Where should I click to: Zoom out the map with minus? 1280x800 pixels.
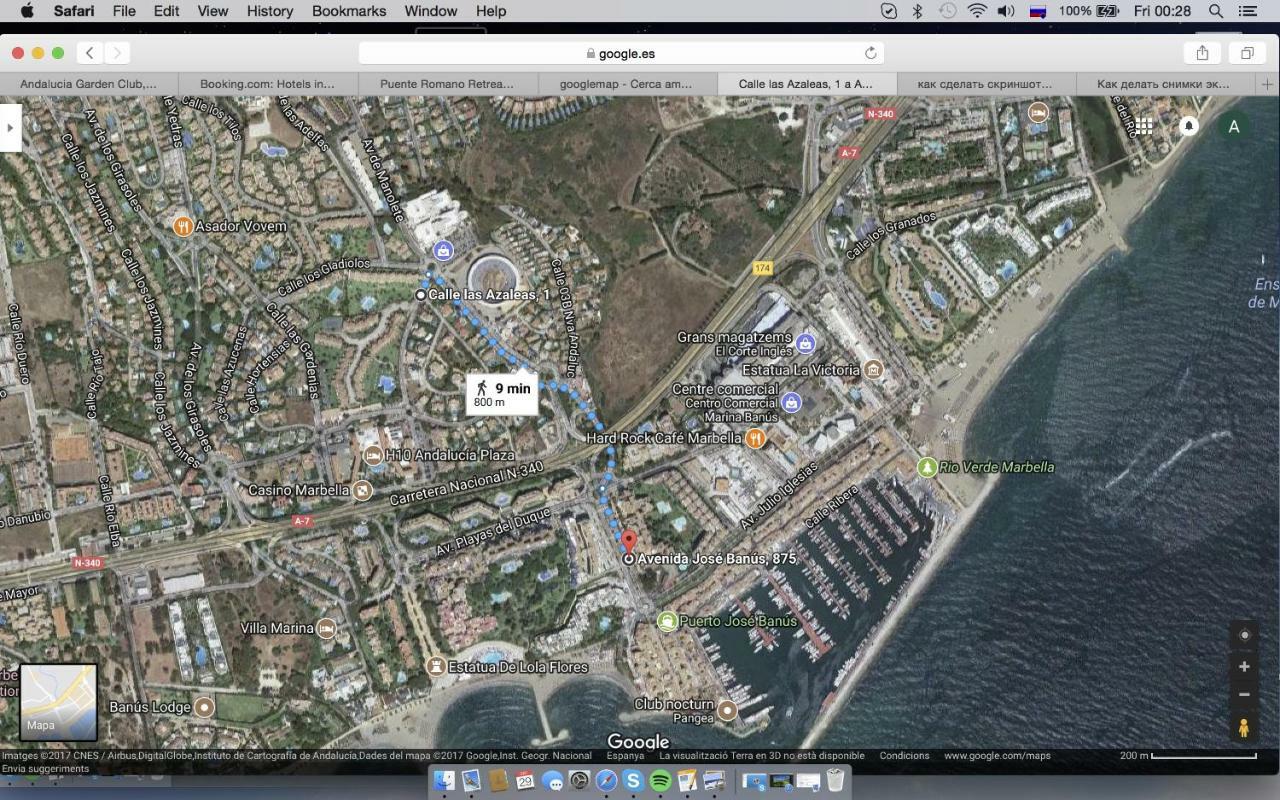[1244, 694]
